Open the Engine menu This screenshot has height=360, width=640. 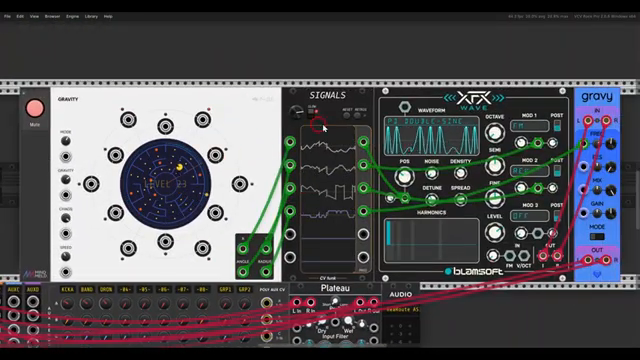click(x=72, y=16)
